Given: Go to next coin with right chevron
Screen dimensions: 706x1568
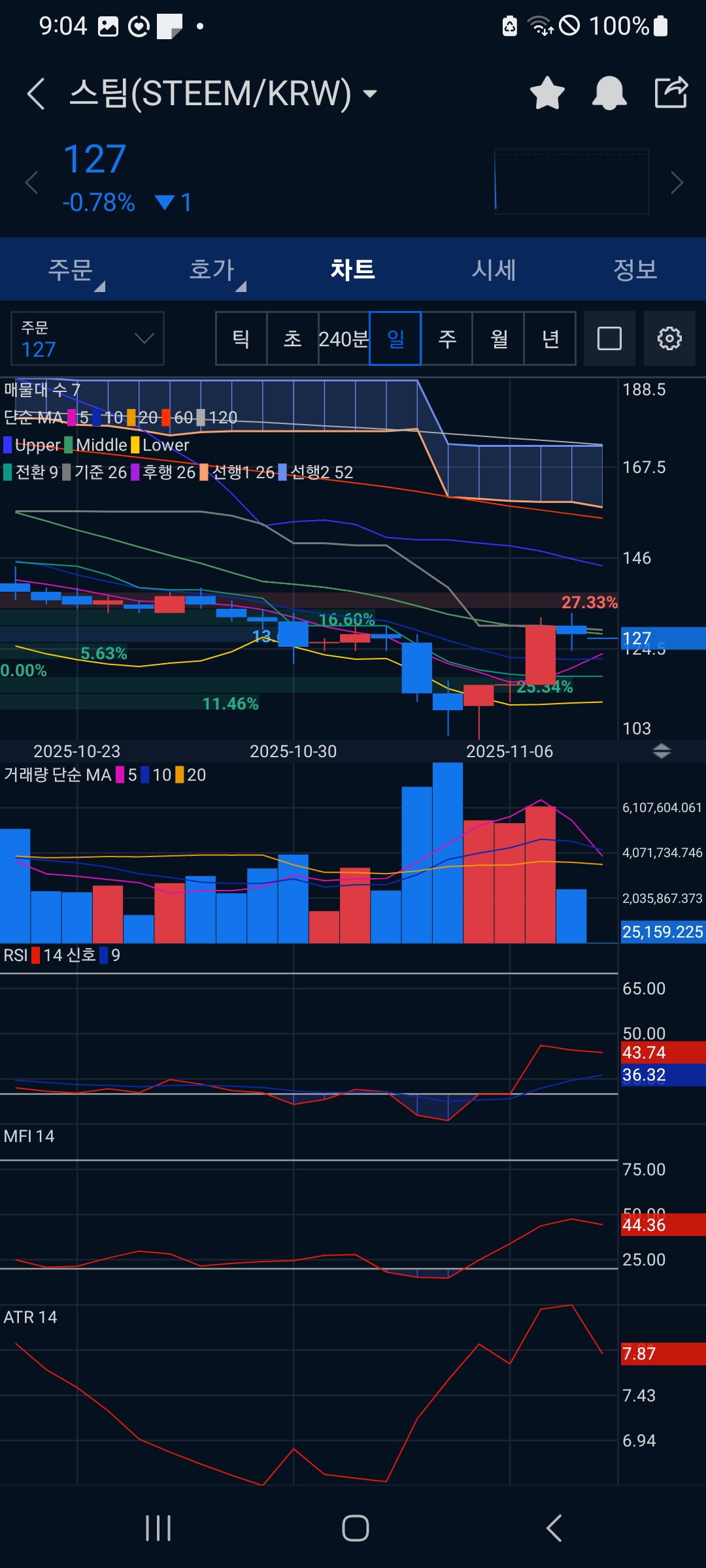Looking at the screenshot, I should 677,182.
